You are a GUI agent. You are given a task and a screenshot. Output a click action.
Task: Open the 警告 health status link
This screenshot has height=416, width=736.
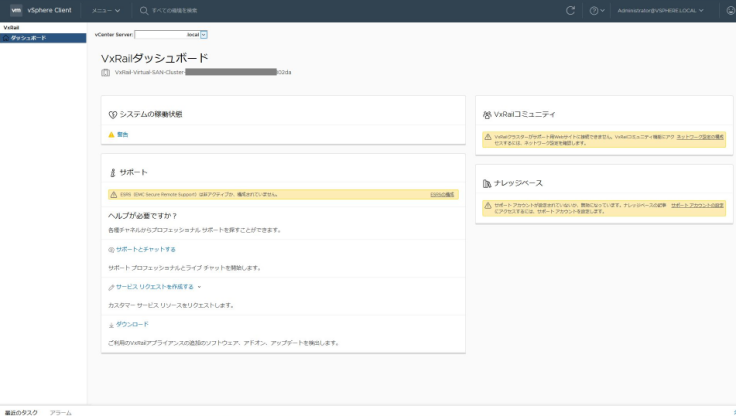123,134
